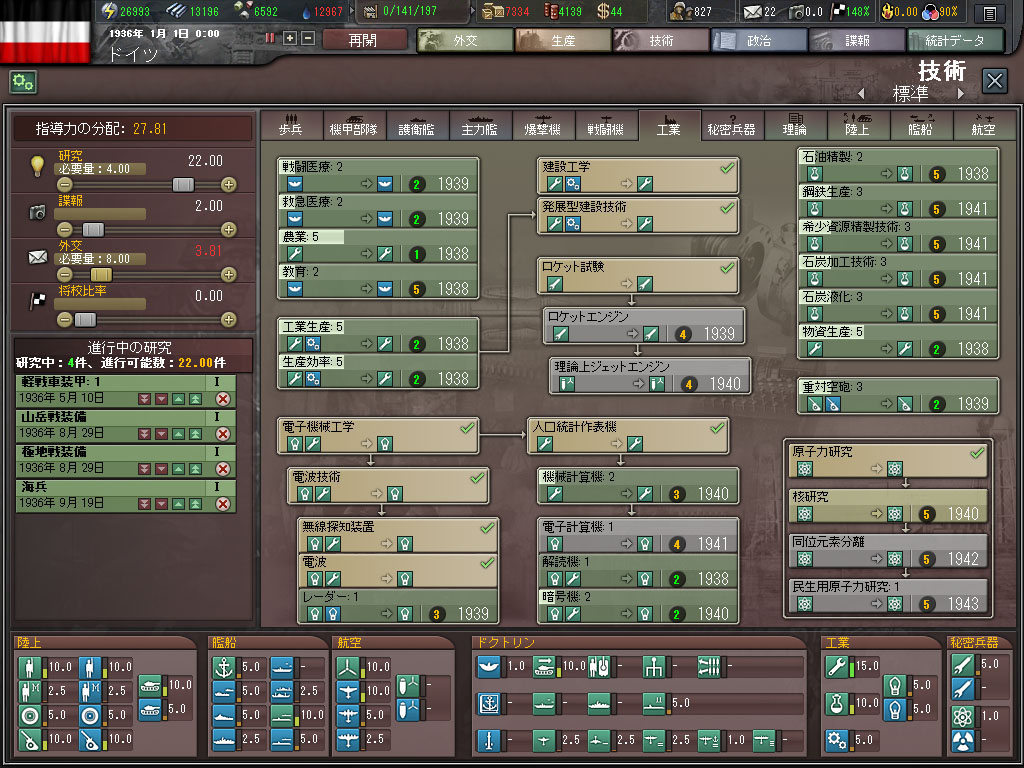Increase 研究 leadership allocation with plus button
Image resolution: width=1024 pixels, height=768 pixels.
click(x=229, y=184)
